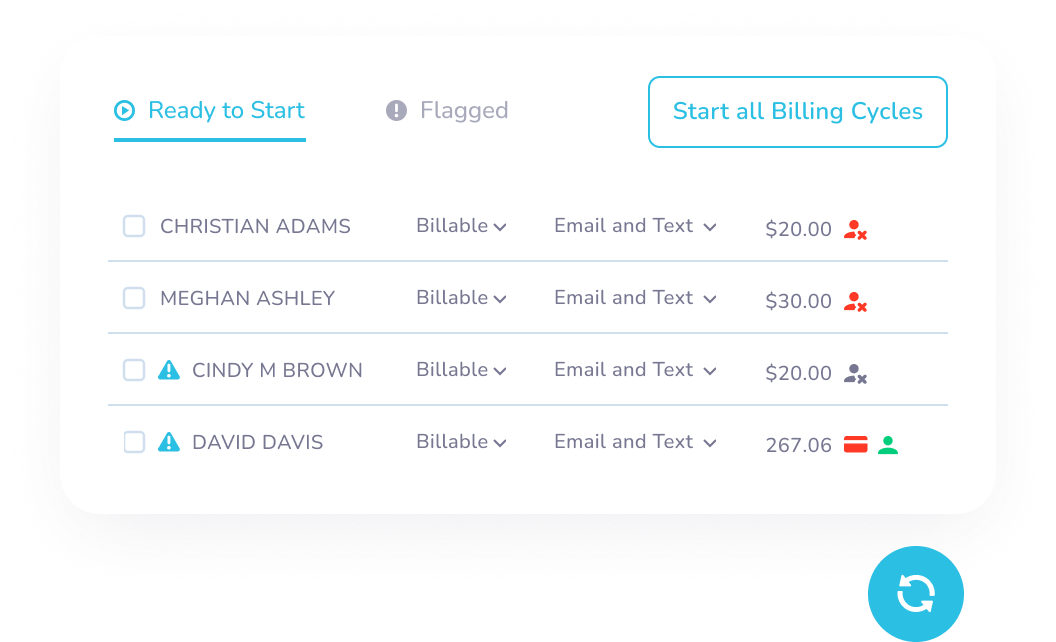Click the Start all Billing Cycles button
The height and width of the screenshot is (642, 1056).
pyautogui.click(x=797, y=112)
